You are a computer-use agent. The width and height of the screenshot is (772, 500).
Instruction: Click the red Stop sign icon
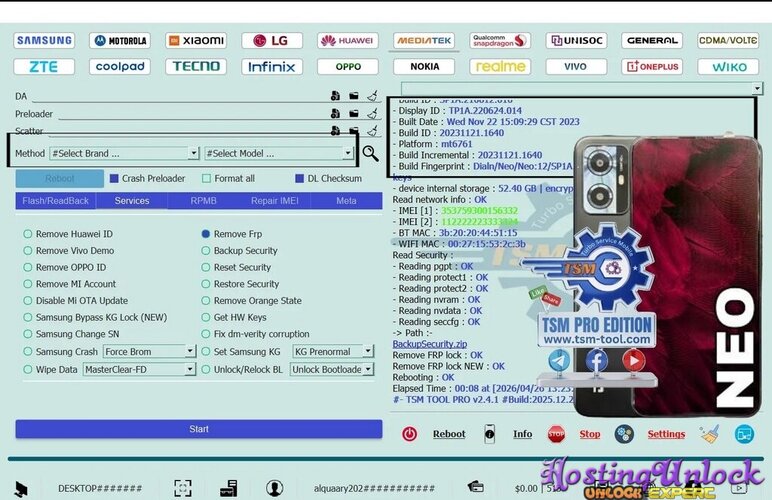click(556, 434)
